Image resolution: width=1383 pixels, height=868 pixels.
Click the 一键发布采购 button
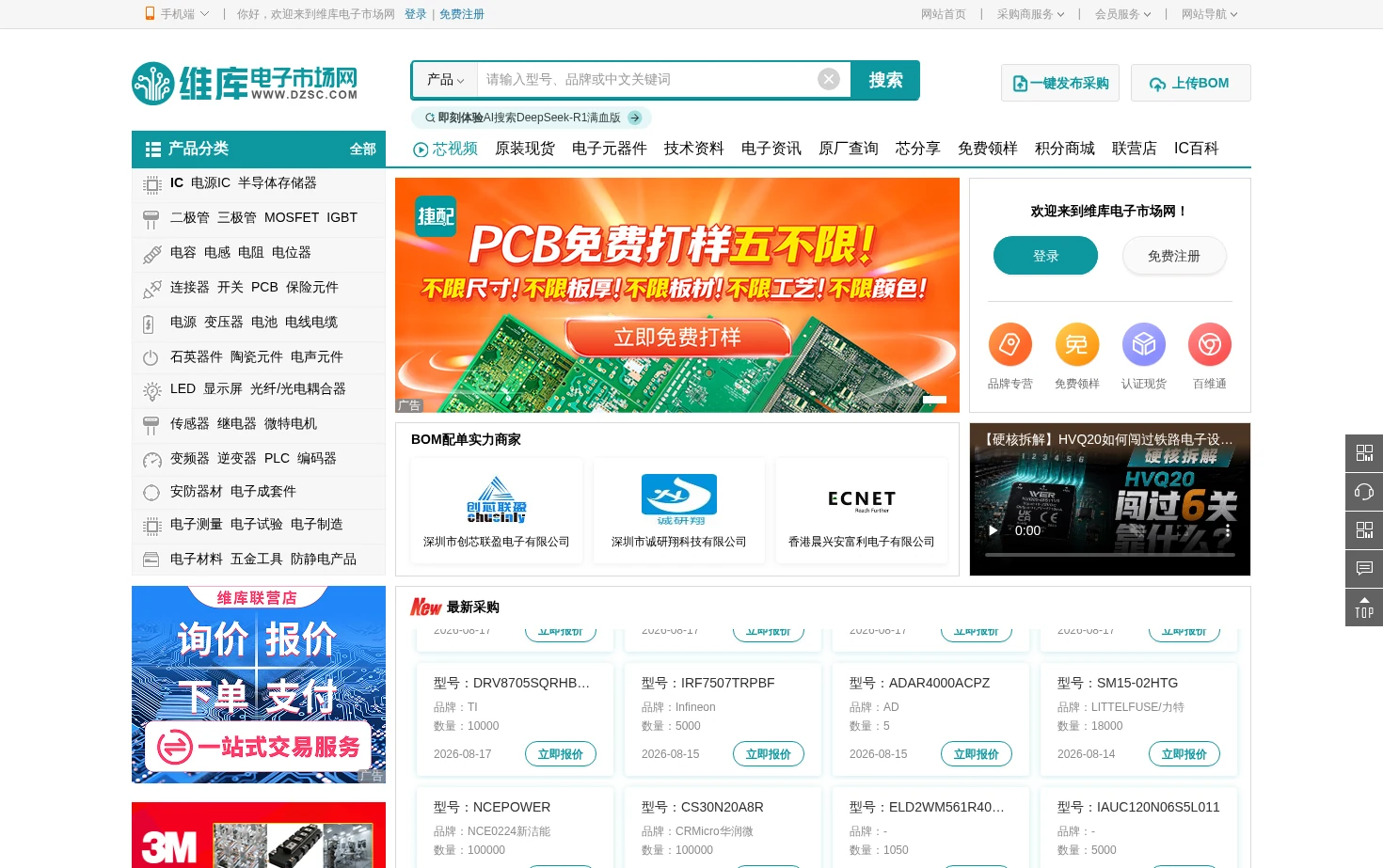[1060, 83]
